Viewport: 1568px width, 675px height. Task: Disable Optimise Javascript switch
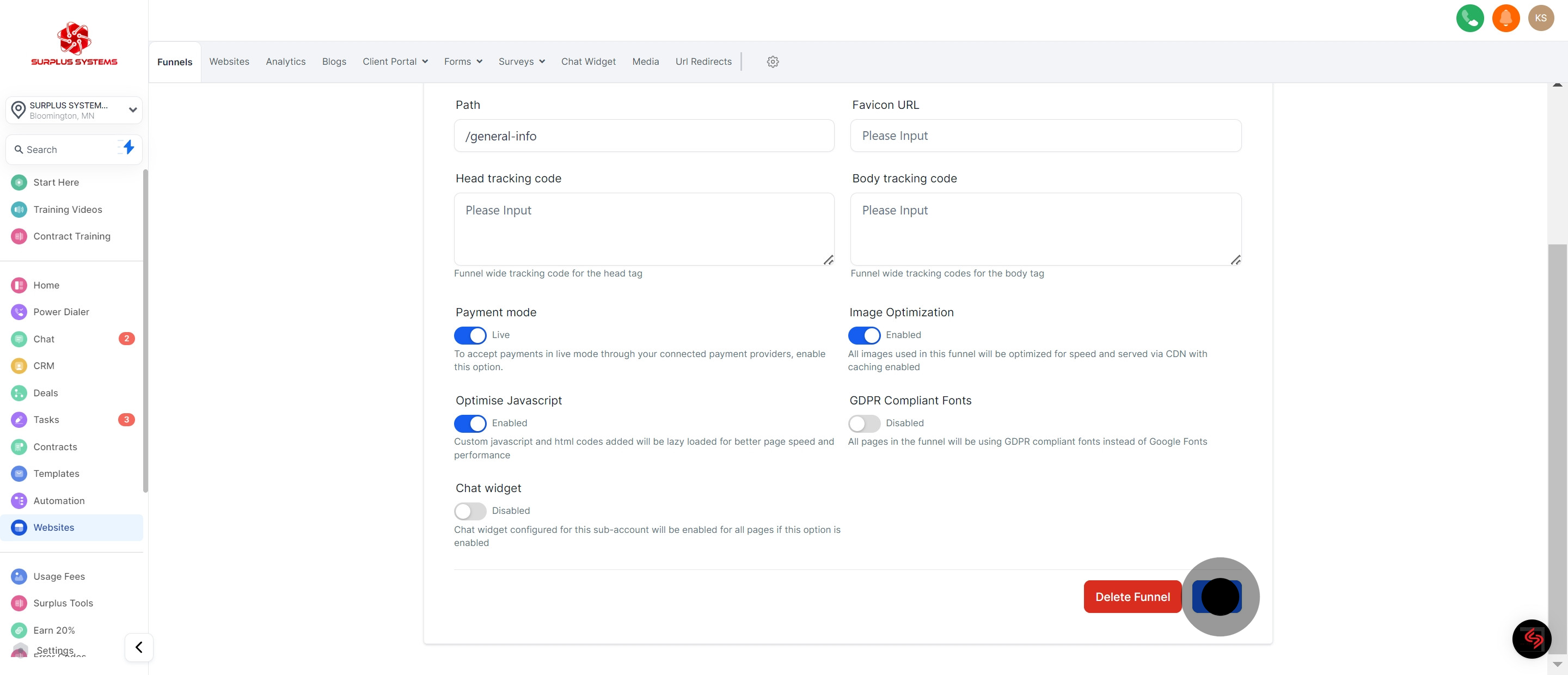click(x=470, y=424)
